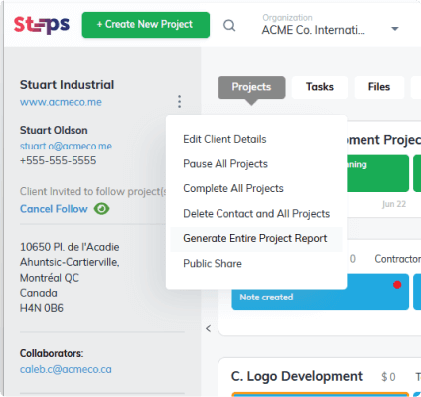Choose Pause All Projects menu entry
This screenshot has width=421, height=397.
click(225, 164)
